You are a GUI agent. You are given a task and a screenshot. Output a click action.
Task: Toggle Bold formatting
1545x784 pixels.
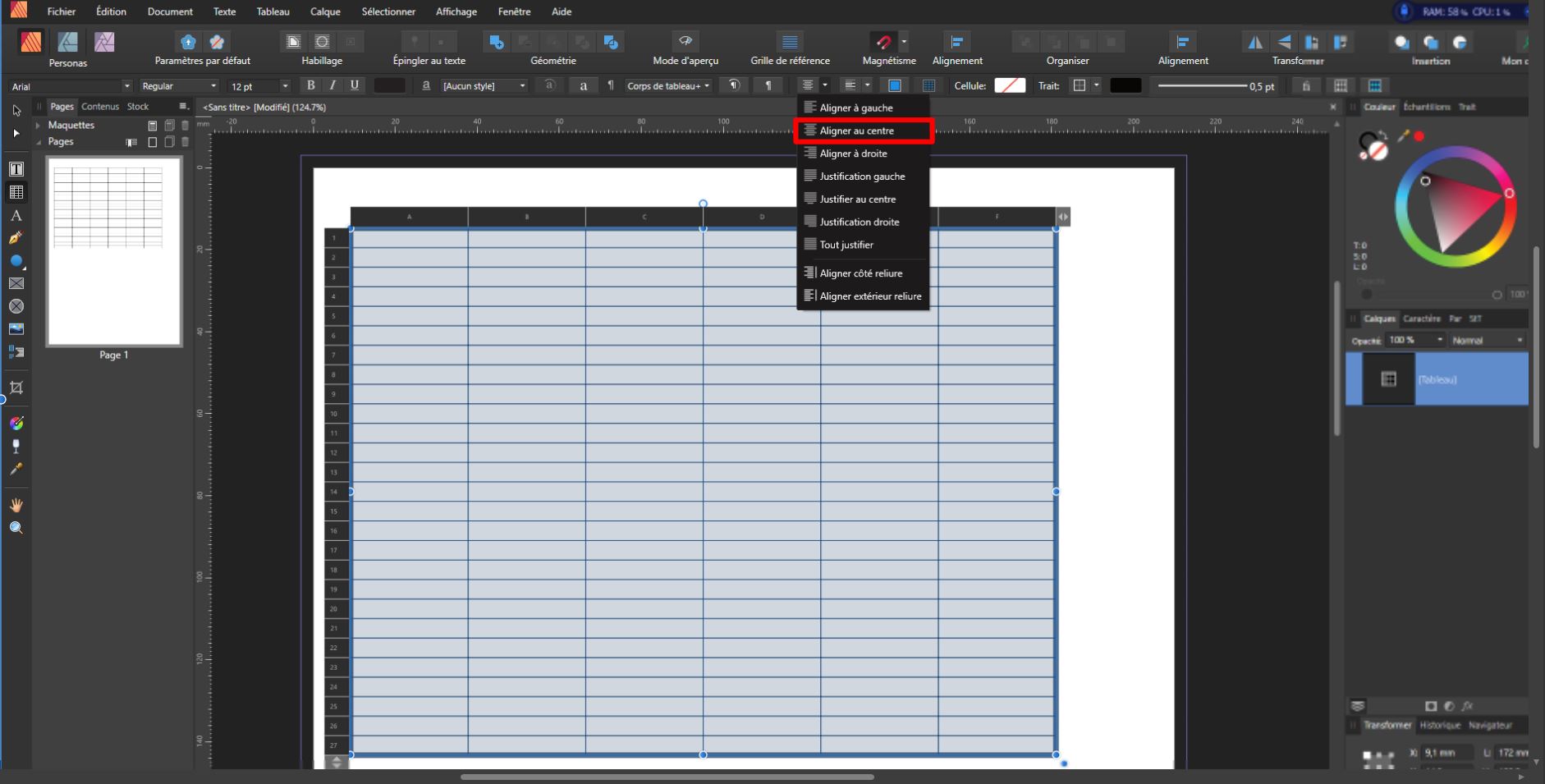point(310,85)
